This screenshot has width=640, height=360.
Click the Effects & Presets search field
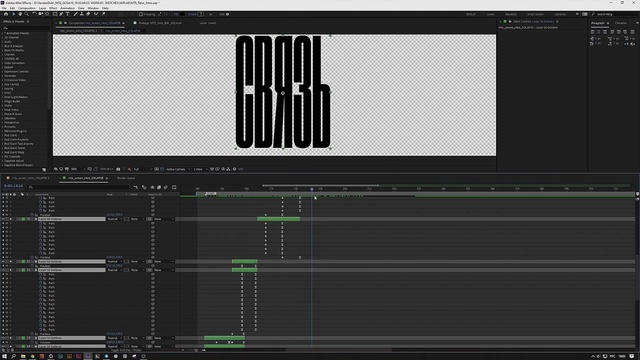(x=27, y=28)
